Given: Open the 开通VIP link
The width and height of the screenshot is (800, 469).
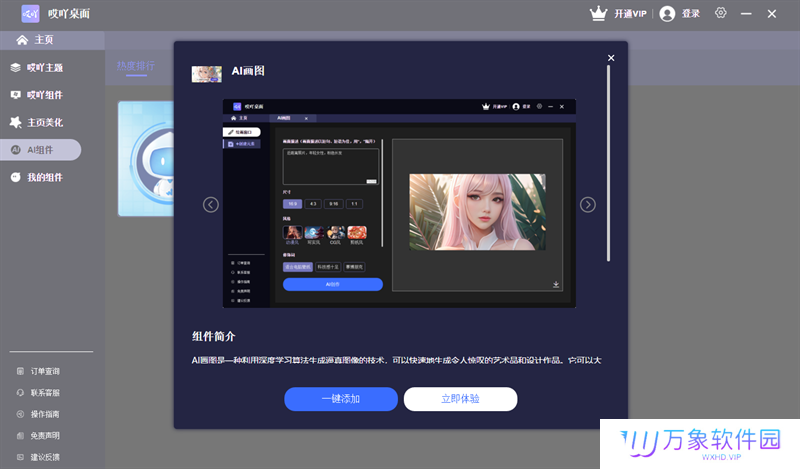Looking at the screenshot, I should [x=630, y=14].
